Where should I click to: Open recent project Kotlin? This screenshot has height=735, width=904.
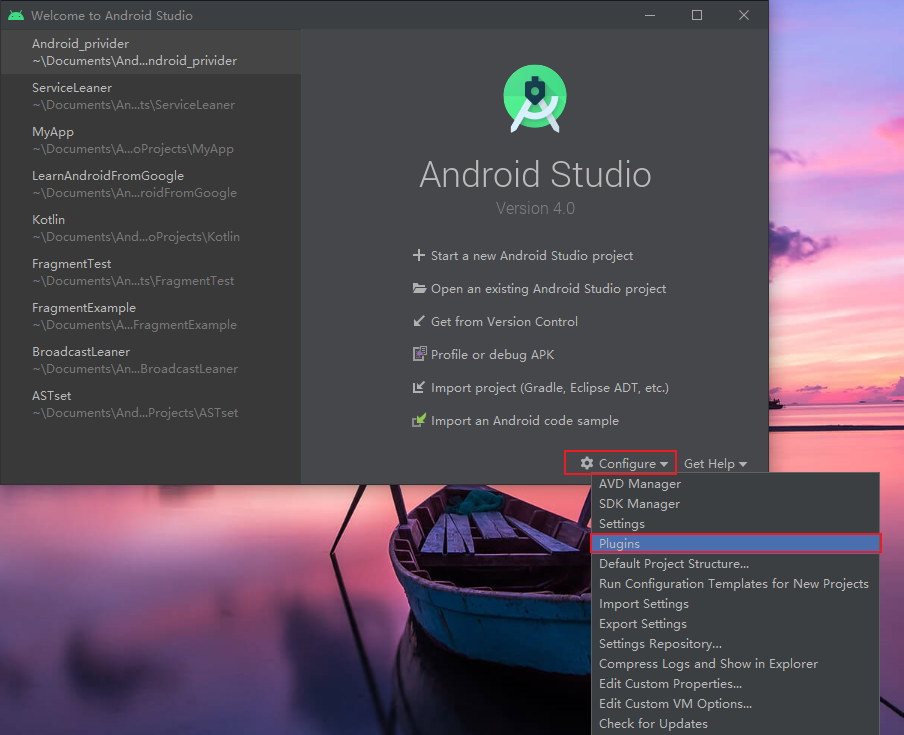pyautogui.click(x=150, y=228)
